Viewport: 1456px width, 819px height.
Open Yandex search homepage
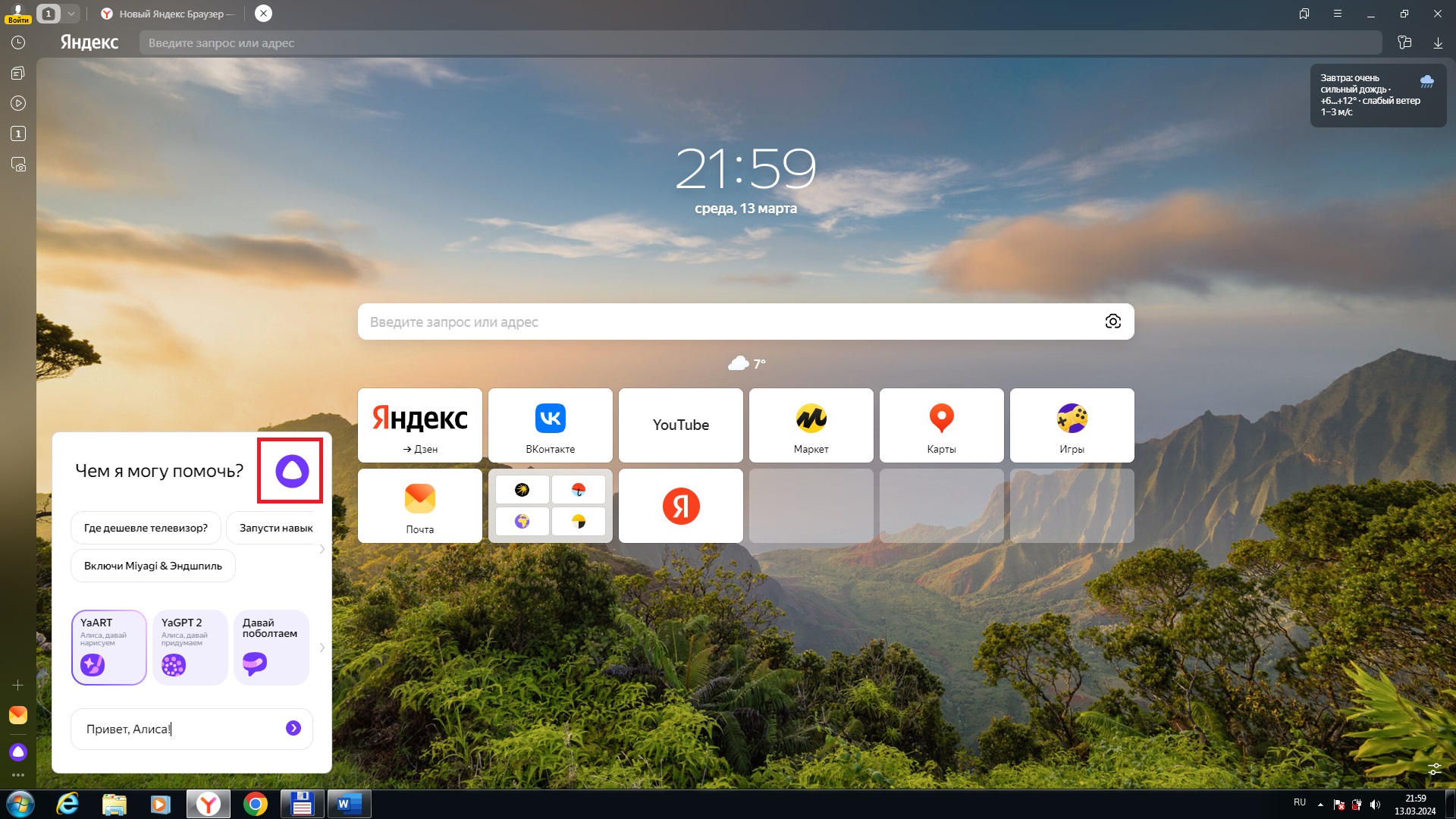pyautogui.click(x=420, y=424)
